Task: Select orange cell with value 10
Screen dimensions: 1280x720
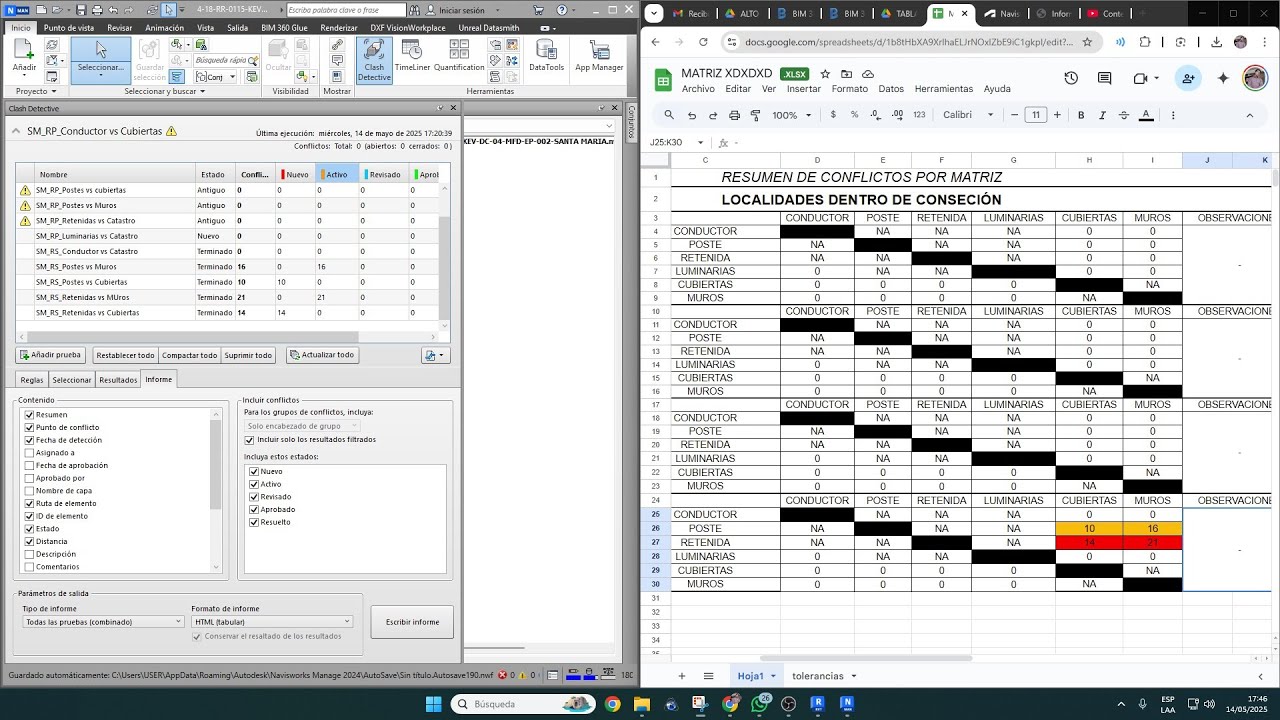Action: coord(1089,528)
